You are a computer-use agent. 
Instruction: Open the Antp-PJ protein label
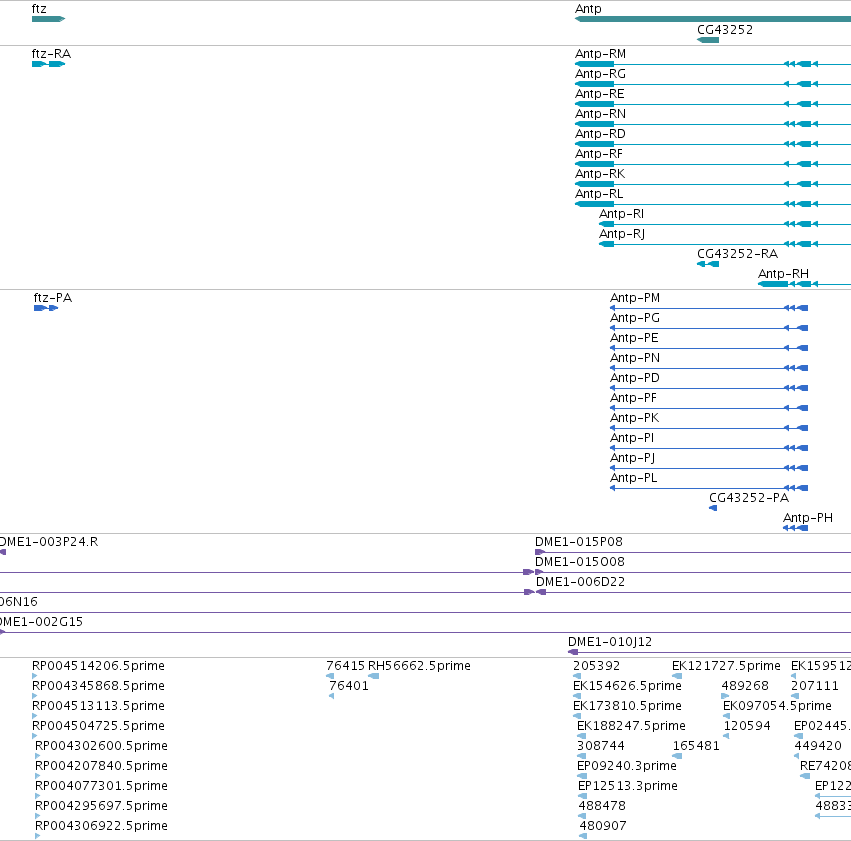633,458
